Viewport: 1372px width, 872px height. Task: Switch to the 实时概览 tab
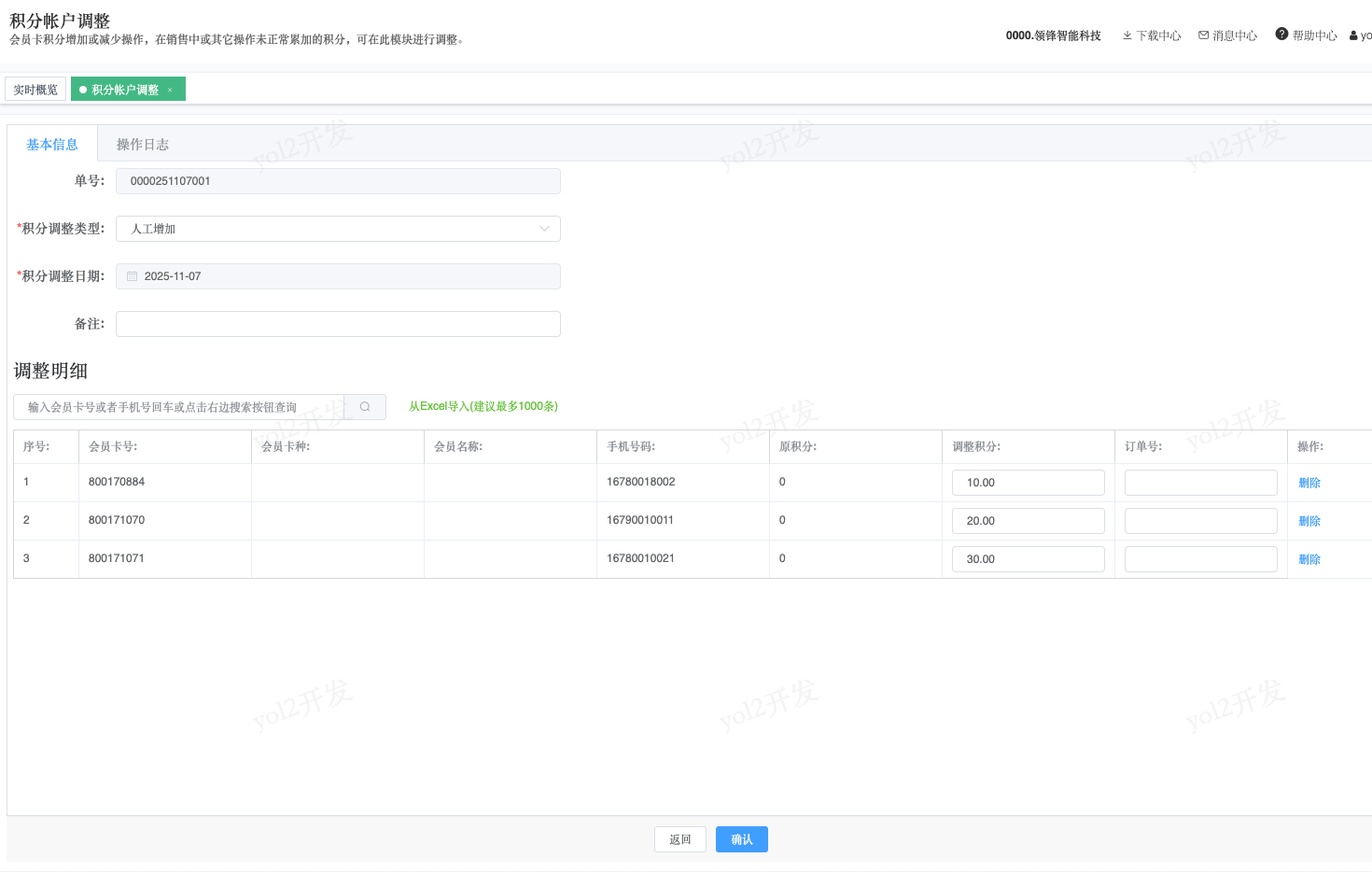(35, 90)
